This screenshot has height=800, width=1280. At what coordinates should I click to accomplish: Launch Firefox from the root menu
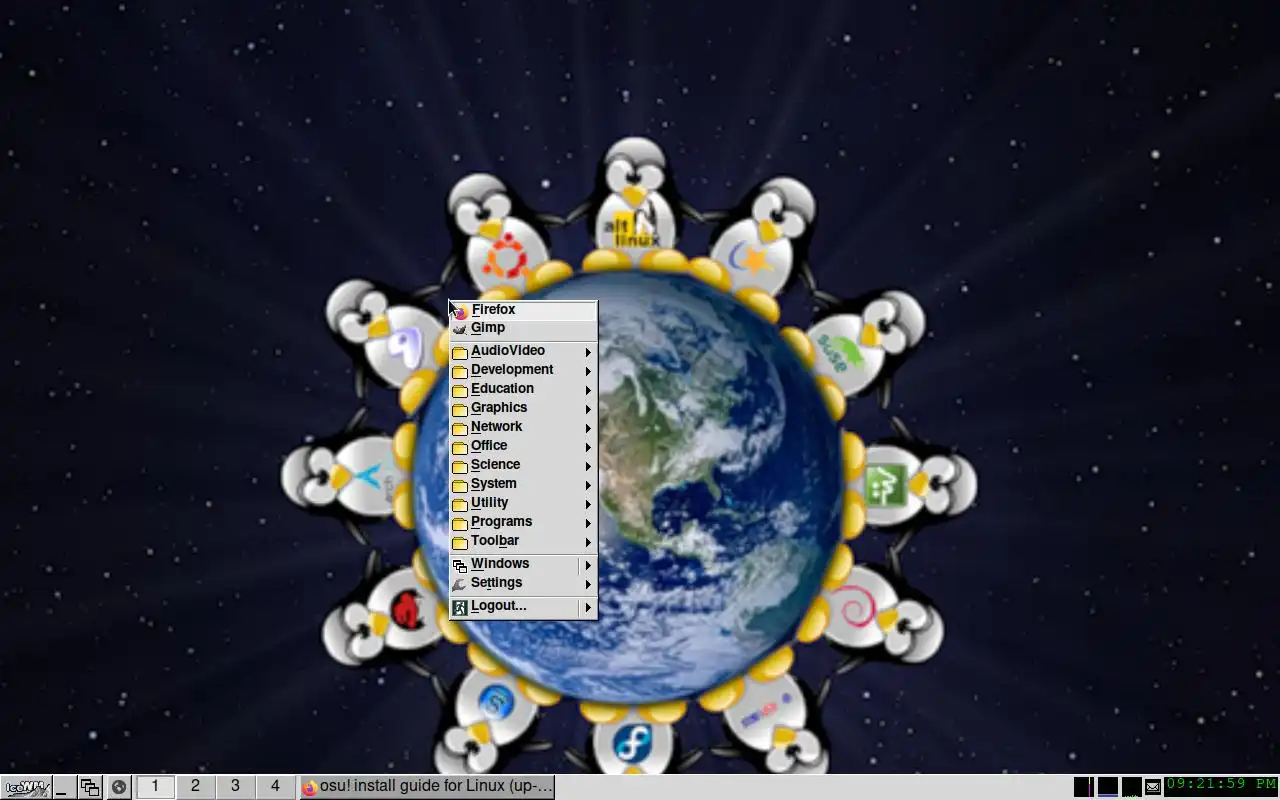click(523, 310)
